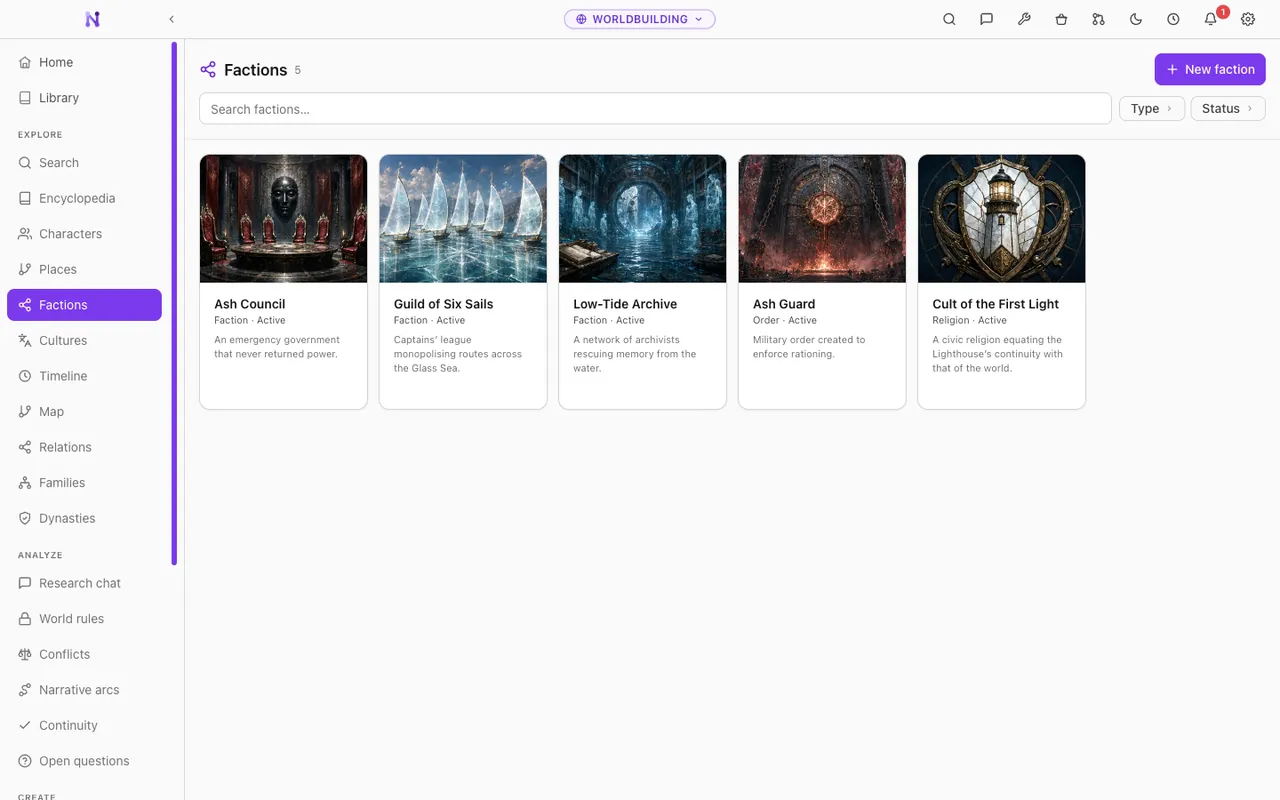Open Characters in sidebar
Screen dimensions: 1280x800
tap(84, 234)
